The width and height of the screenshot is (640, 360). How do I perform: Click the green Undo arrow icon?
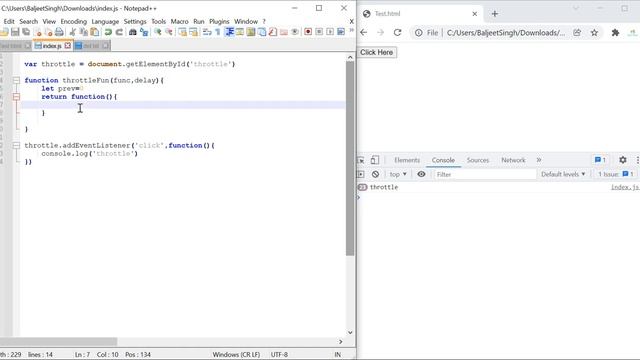pyautogui.click(x=108, y=32)
